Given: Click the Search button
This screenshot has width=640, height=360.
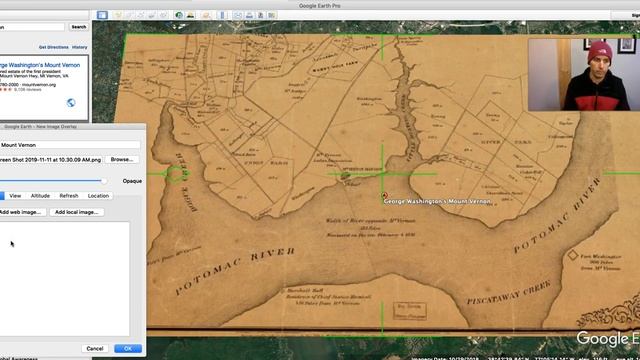Looking at the screenshot, I should pos(78,27).
